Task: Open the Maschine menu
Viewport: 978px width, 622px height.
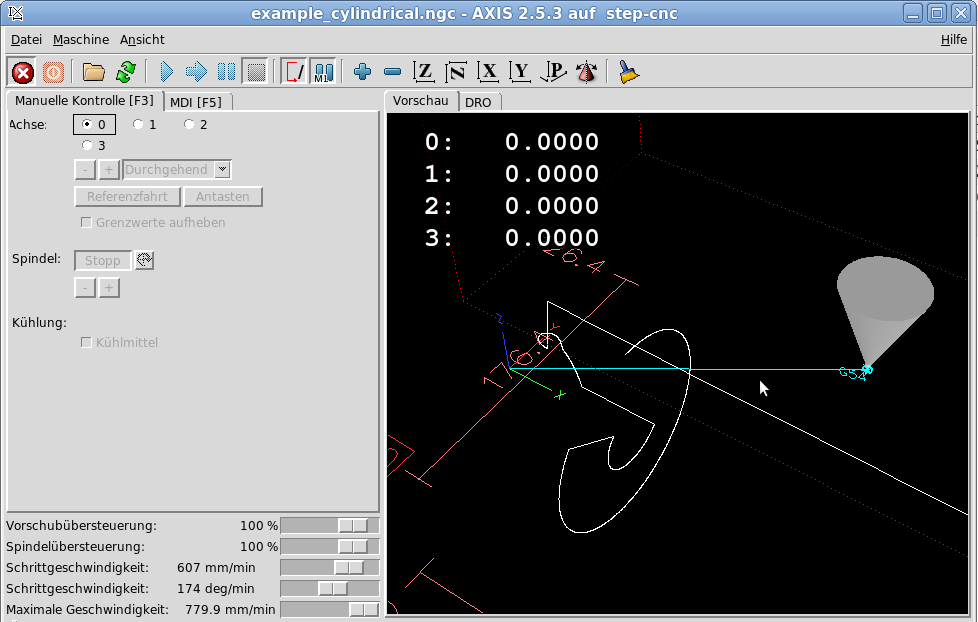Action: [x=80, y=39]
